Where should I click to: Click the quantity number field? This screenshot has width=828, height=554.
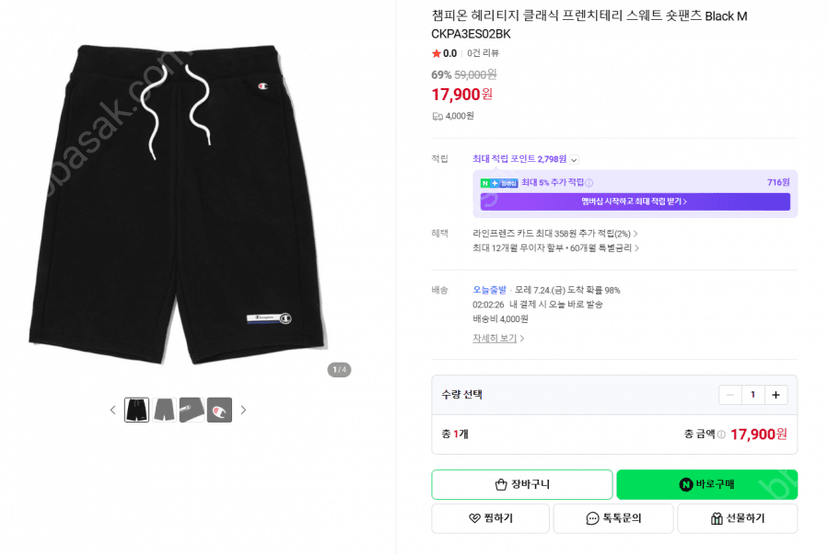tap(753, 395)
